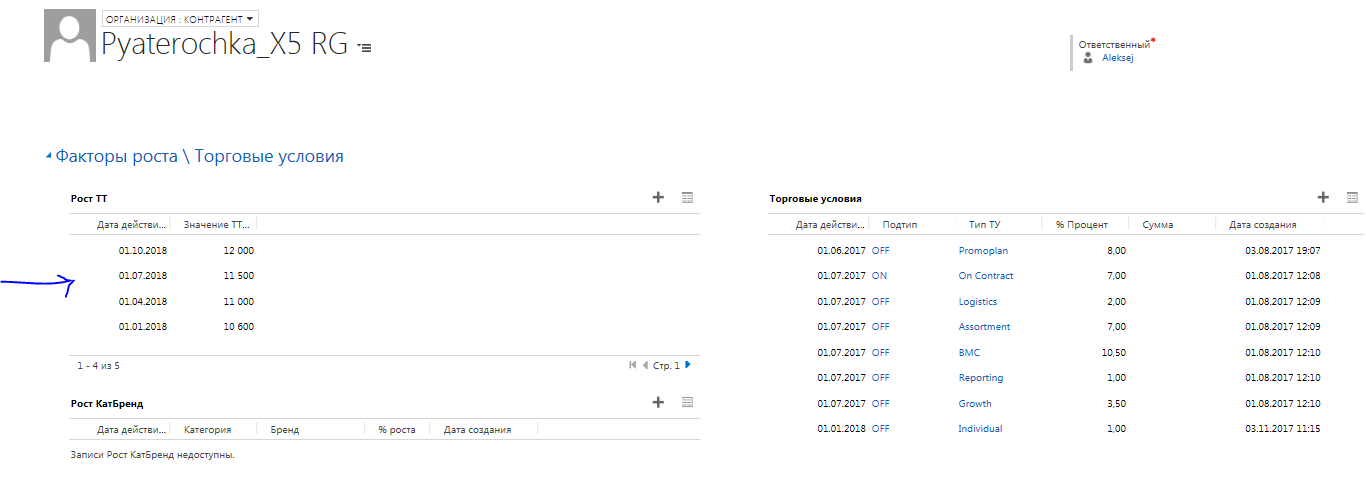Go to next page in Рост ТТ
This screenshot has width=1366, height=480.
click(687, 365)
